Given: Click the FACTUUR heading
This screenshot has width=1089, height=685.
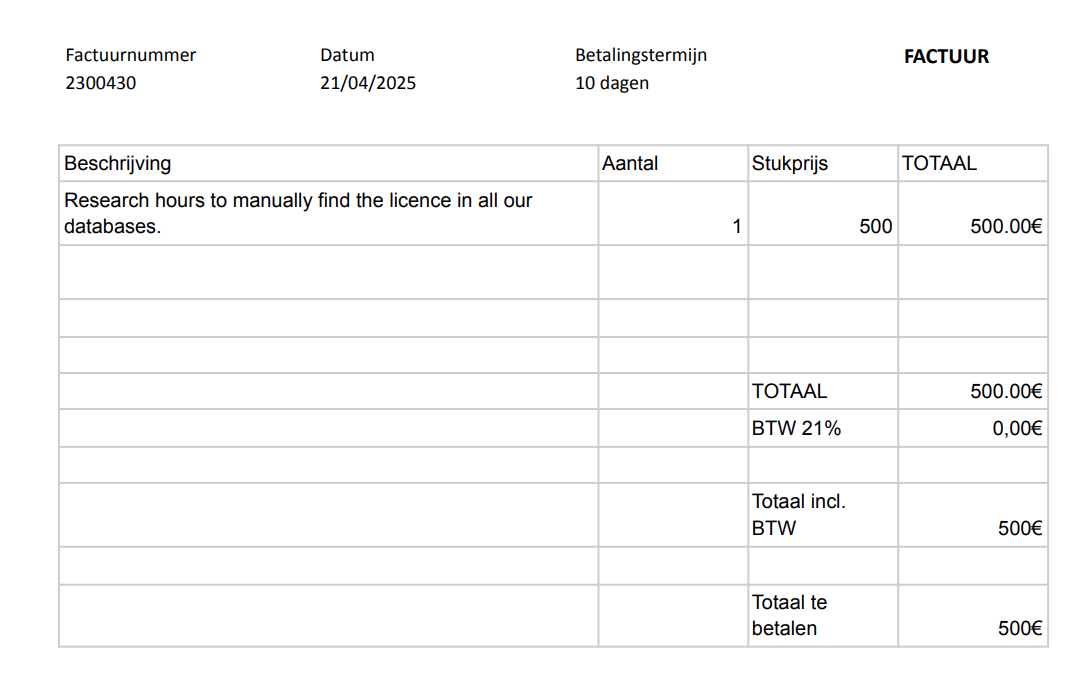Looking at the screenshot, I should [946, 56].
